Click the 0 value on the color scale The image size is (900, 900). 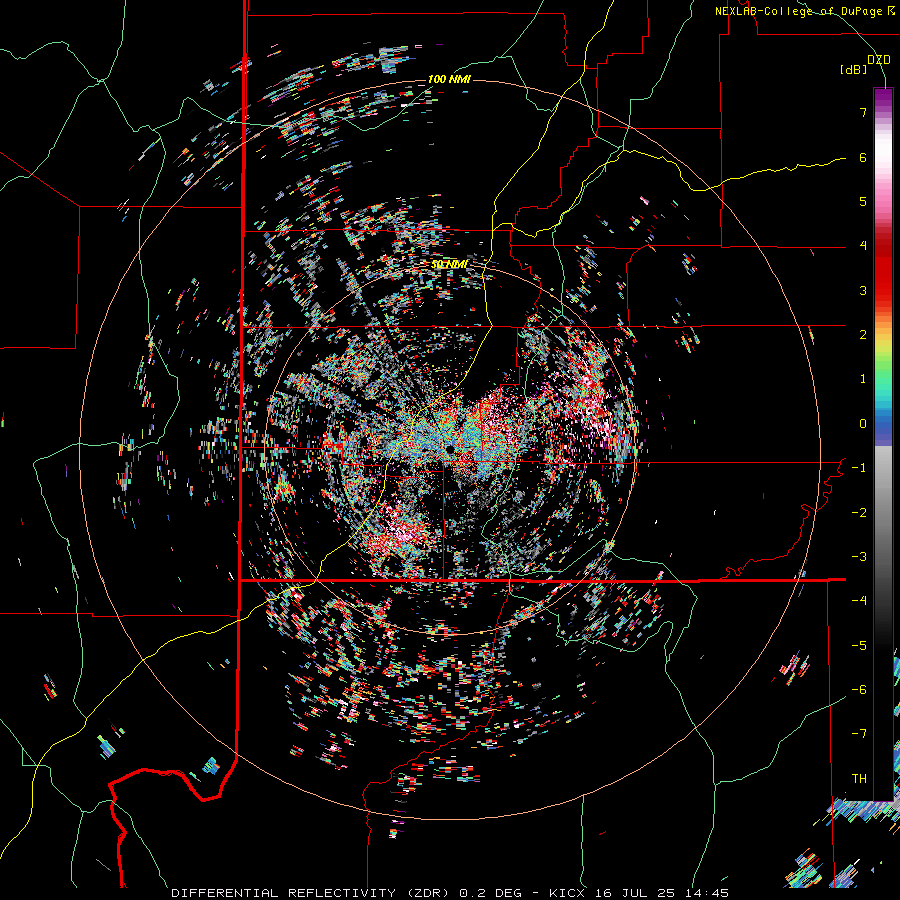pyautogui.click(x=863, y=424)
